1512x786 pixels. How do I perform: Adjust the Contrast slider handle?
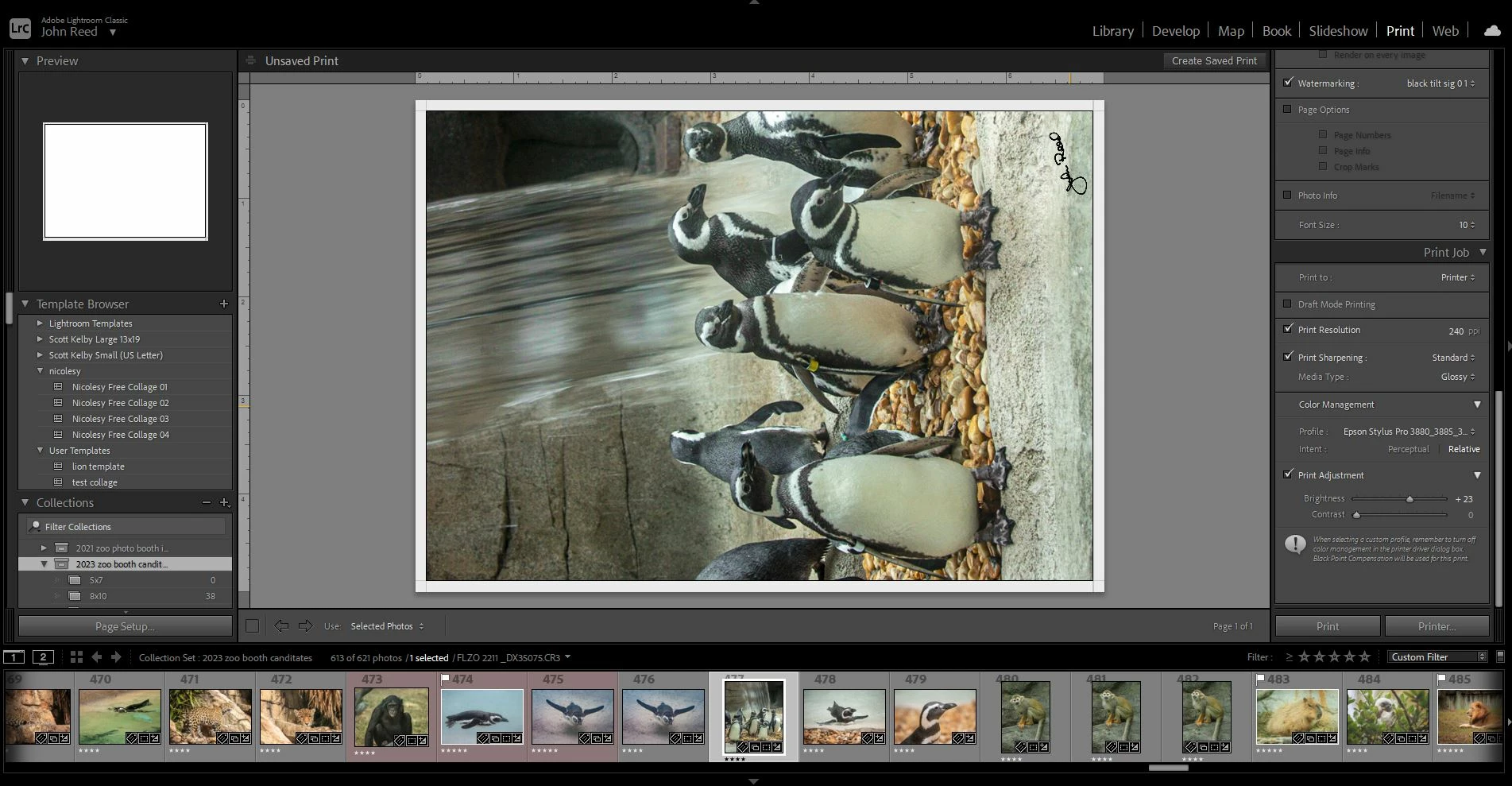click(1356, 515)
